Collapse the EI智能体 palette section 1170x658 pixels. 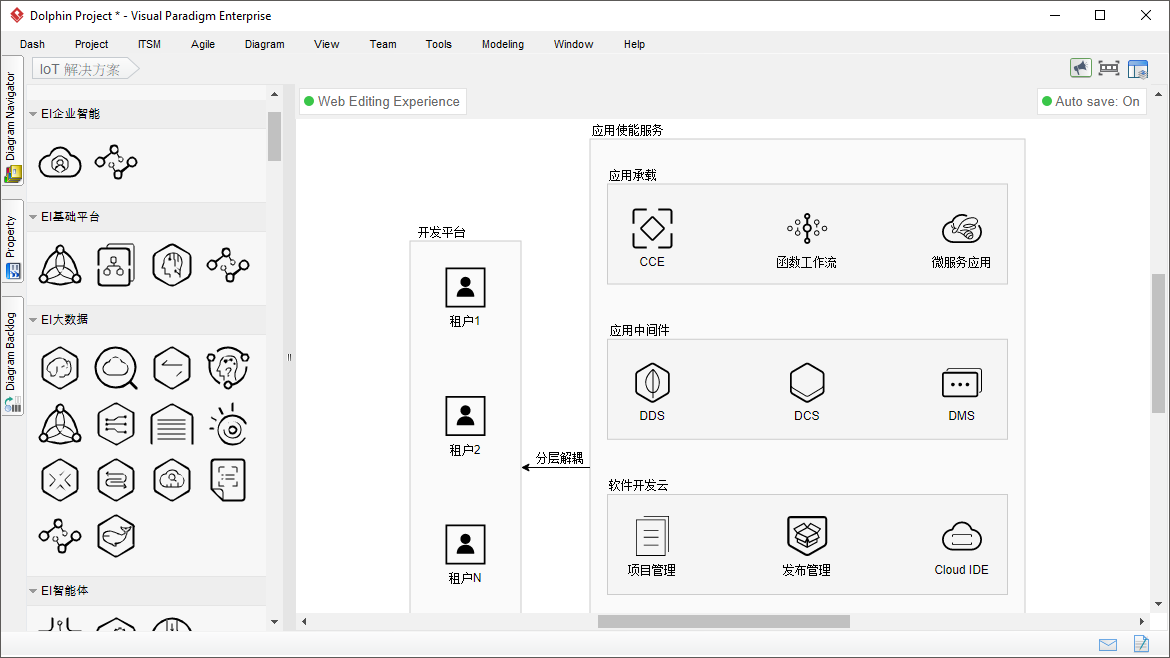coord(33,590)
